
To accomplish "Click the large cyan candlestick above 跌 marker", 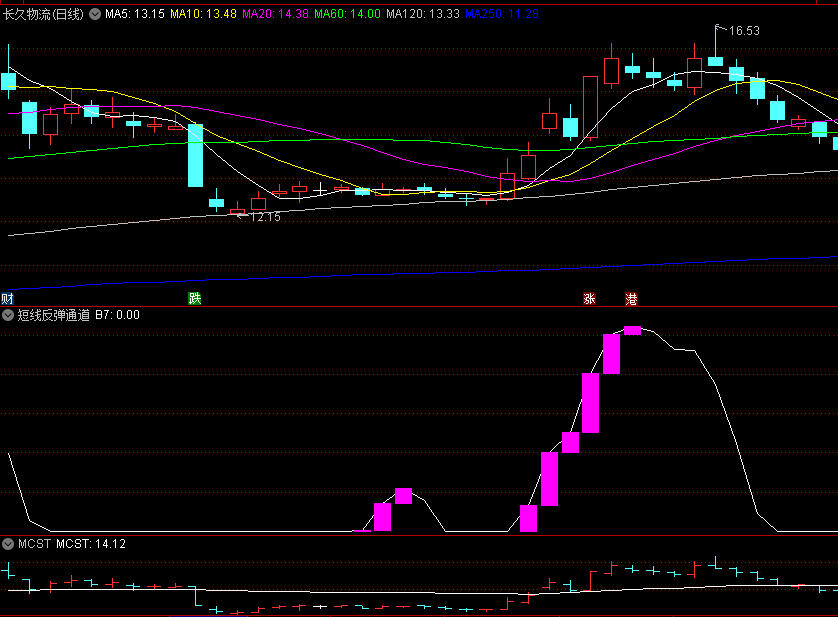I will pyautogui.click(x=196, y=155).
